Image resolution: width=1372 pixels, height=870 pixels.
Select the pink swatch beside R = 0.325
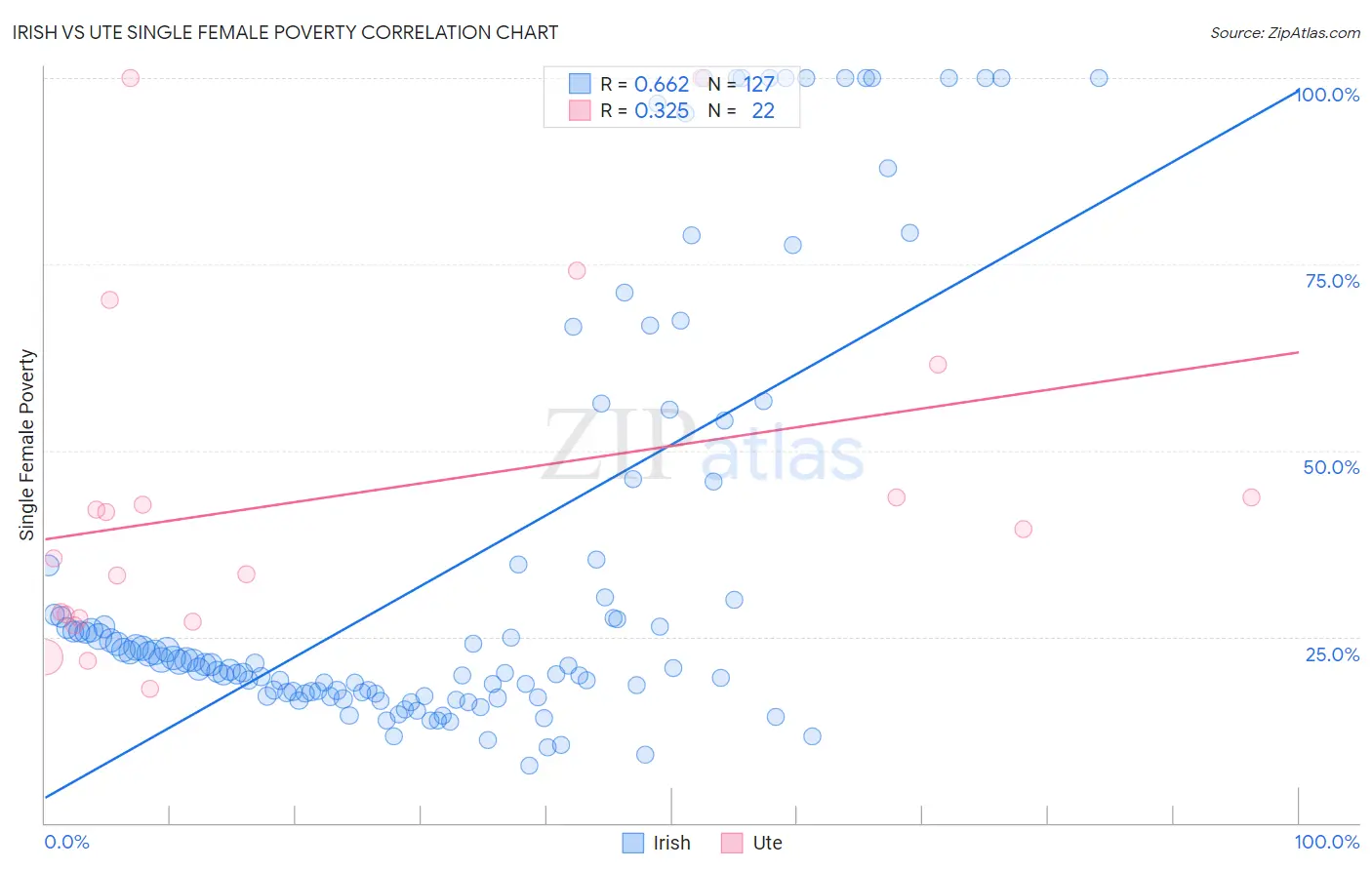[x=580, y=110]
